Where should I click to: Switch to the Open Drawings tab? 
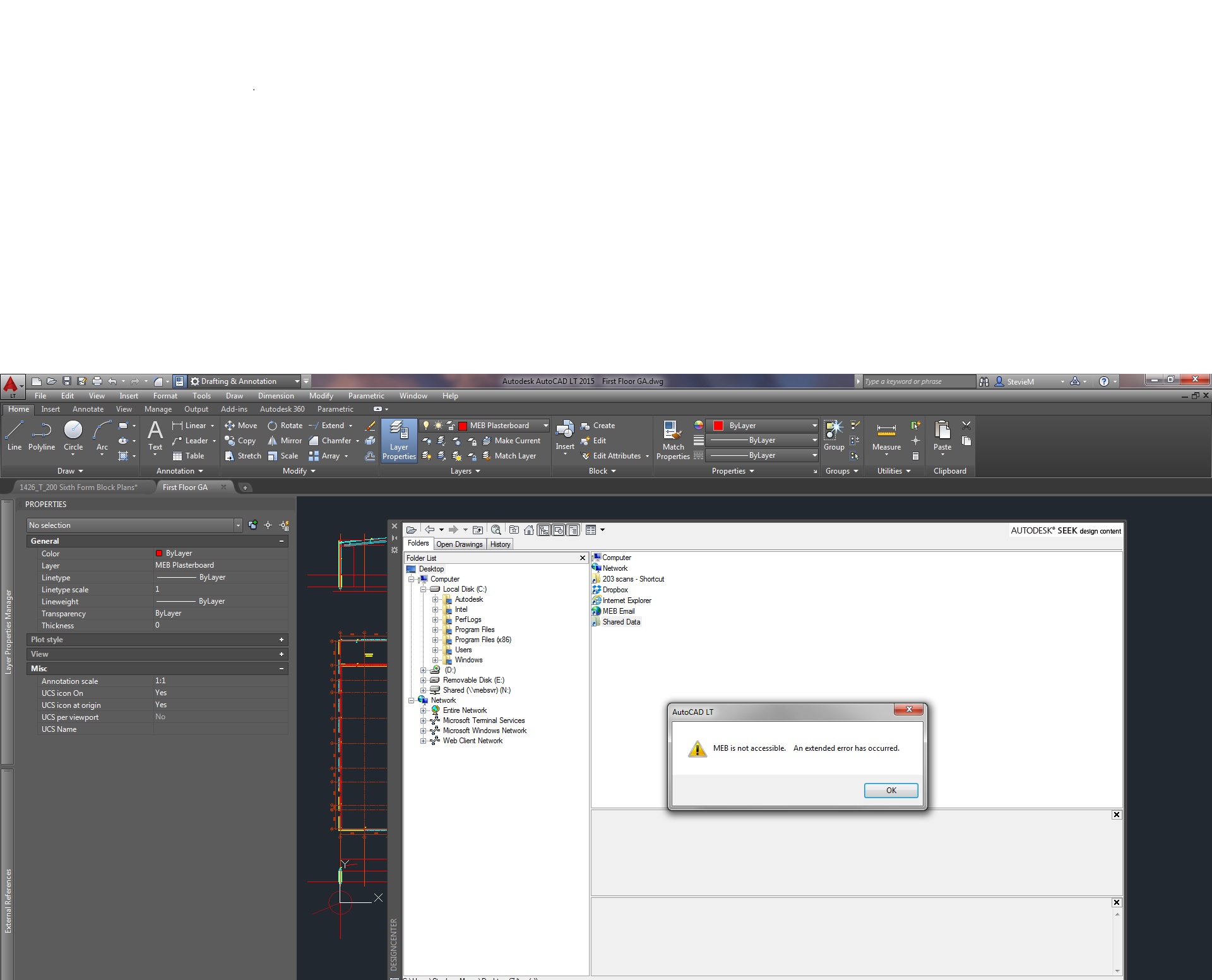(x=459, y=544)
